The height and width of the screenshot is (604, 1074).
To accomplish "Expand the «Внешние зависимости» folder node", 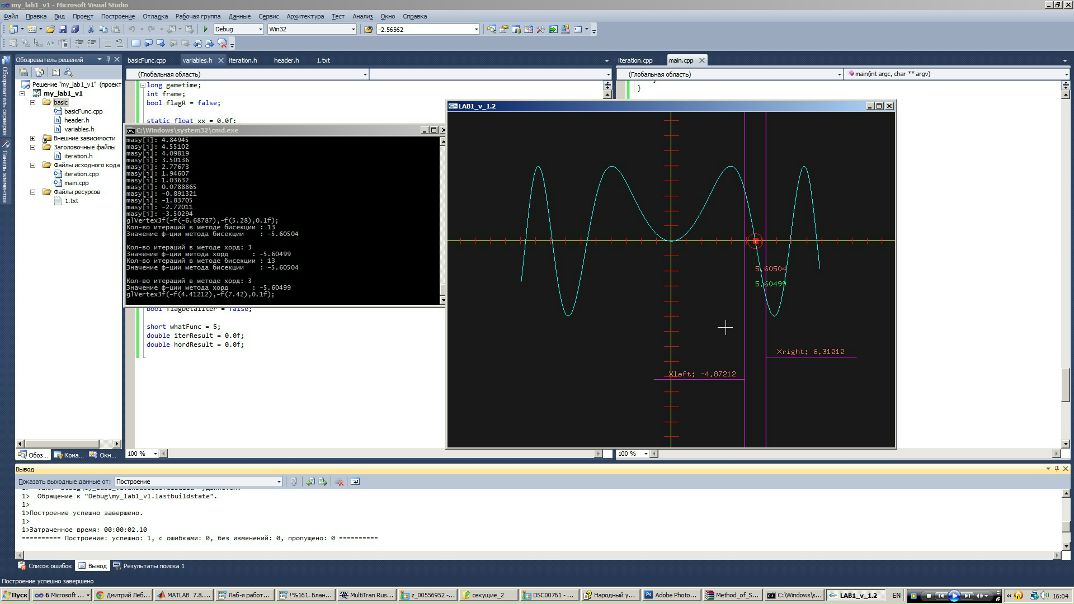I will click(x=33, y=138).
